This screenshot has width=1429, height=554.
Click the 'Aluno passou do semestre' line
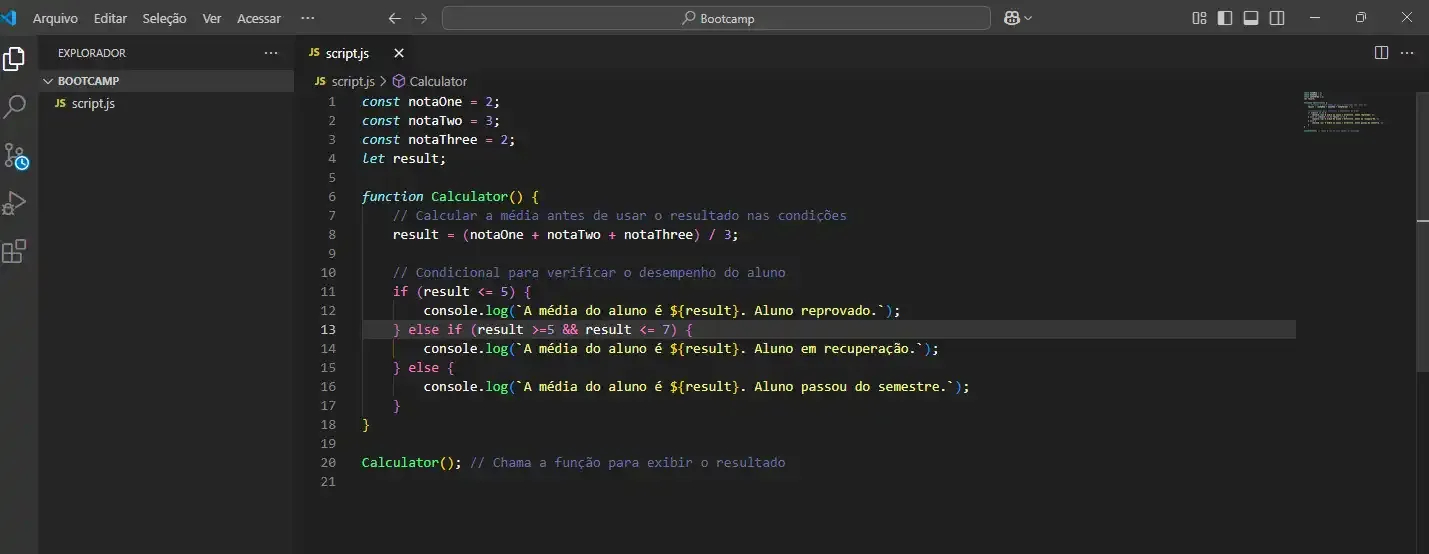point(697,386)
